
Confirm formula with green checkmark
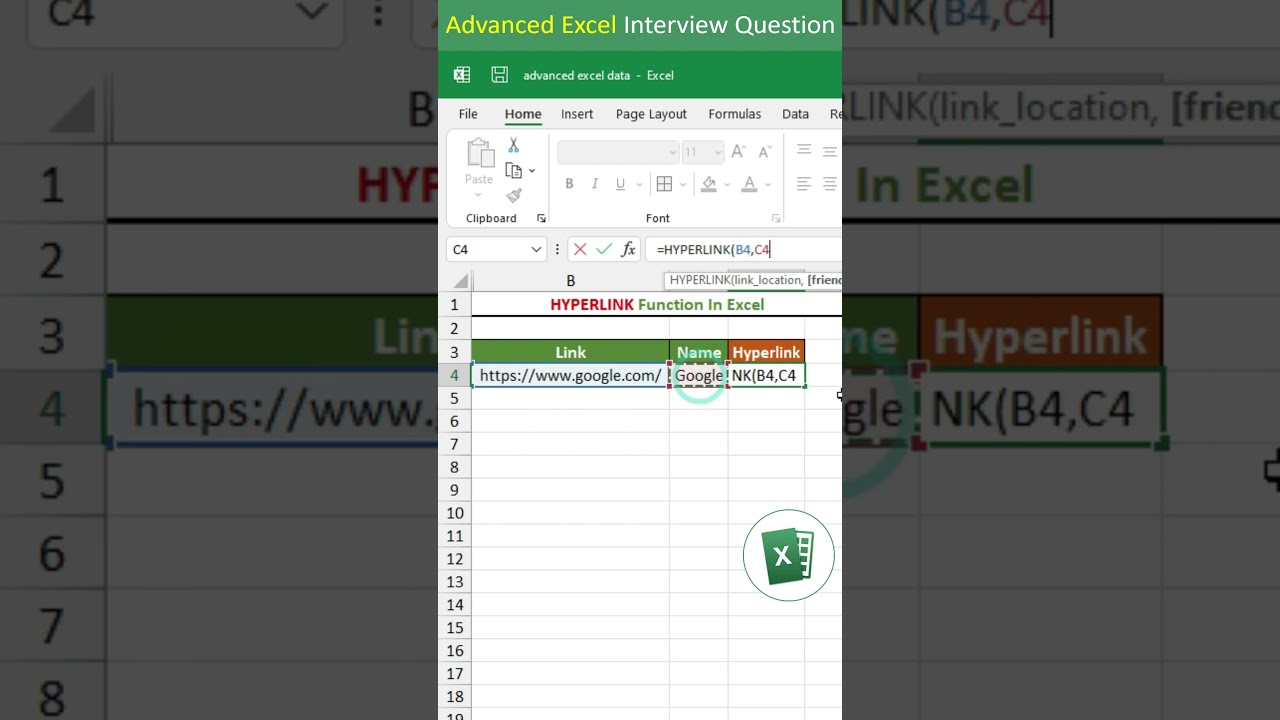(604, 249)
